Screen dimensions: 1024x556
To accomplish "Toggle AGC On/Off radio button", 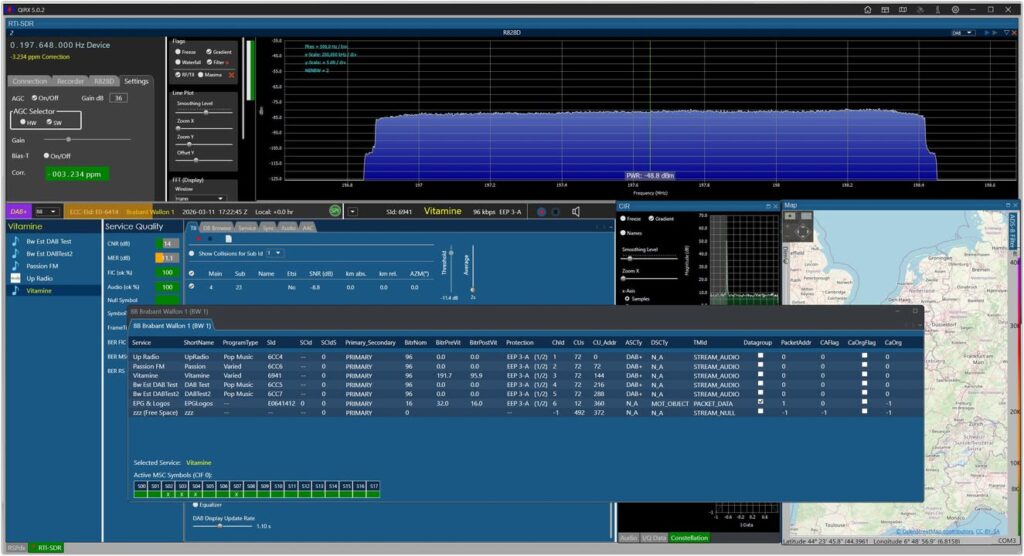I will pos(36,98).
